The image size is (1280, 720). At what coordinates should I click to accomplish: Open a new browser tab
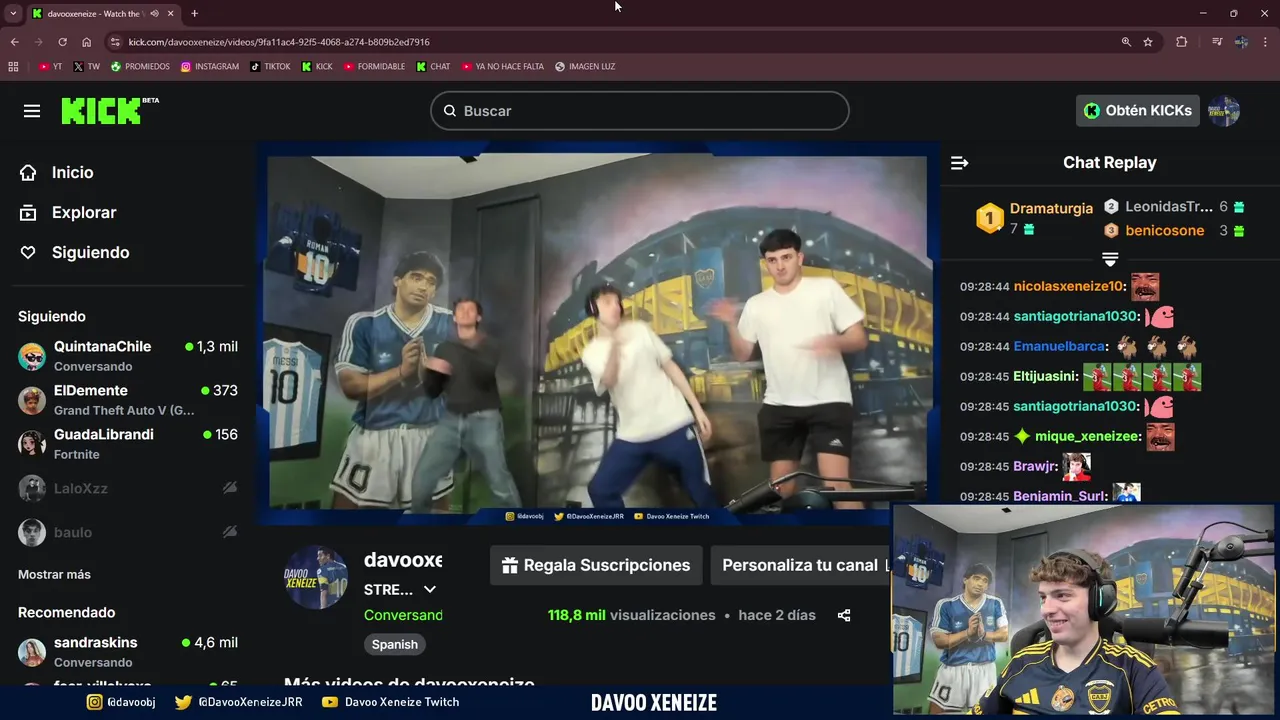click(194, 14)
